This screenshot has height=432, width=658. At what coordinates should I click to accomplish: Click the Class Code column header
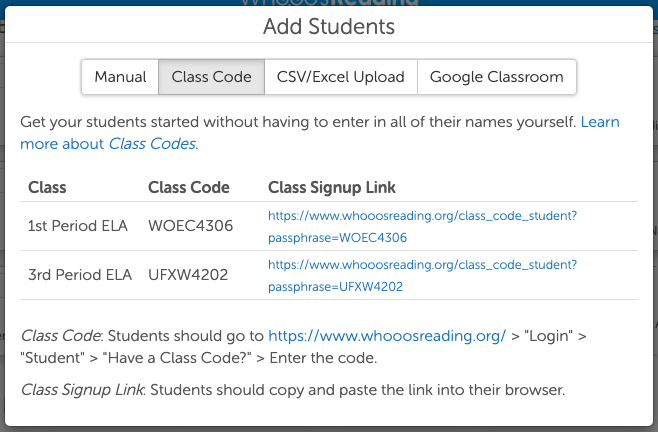[x=188, y=187]
